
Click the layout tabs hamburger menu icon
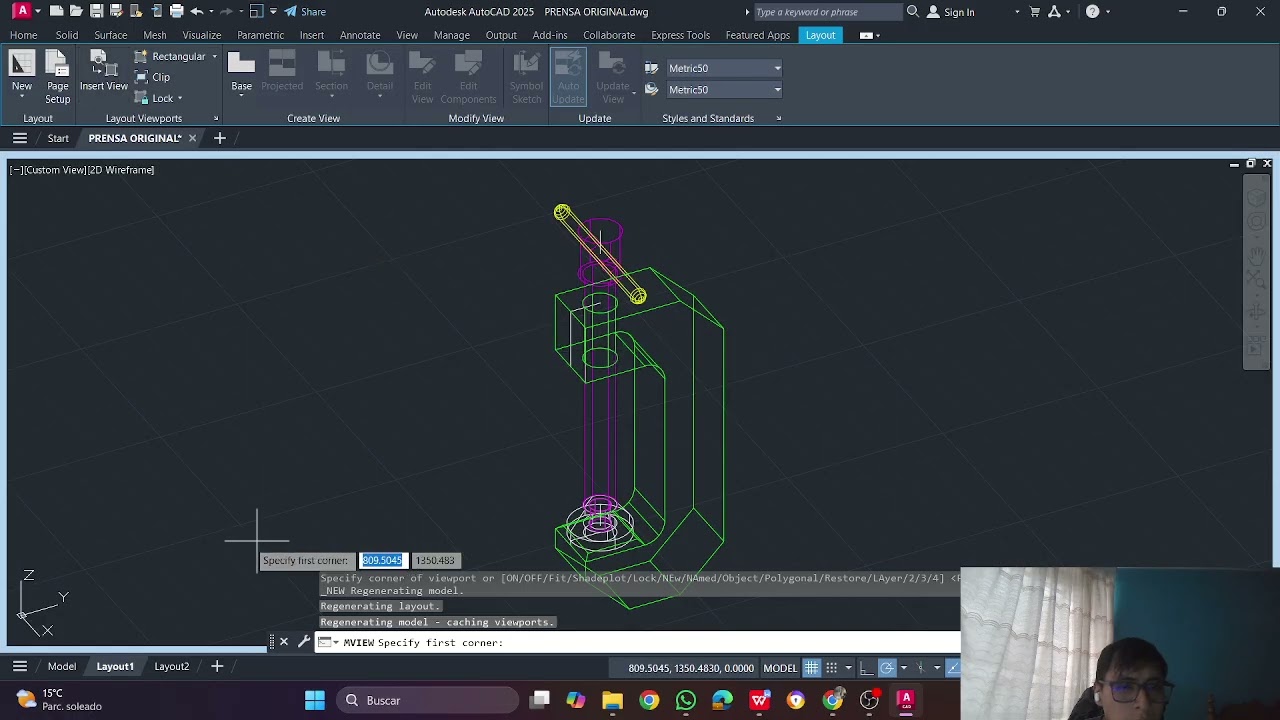coord(19,667)
